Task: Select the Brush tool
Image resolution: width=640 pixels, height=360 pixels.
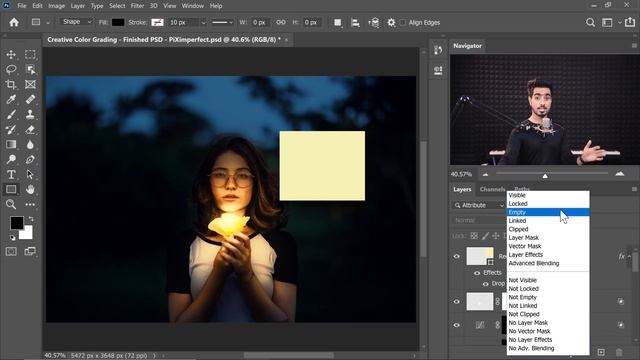Action: pyautogui.click(x=11, y=114)
